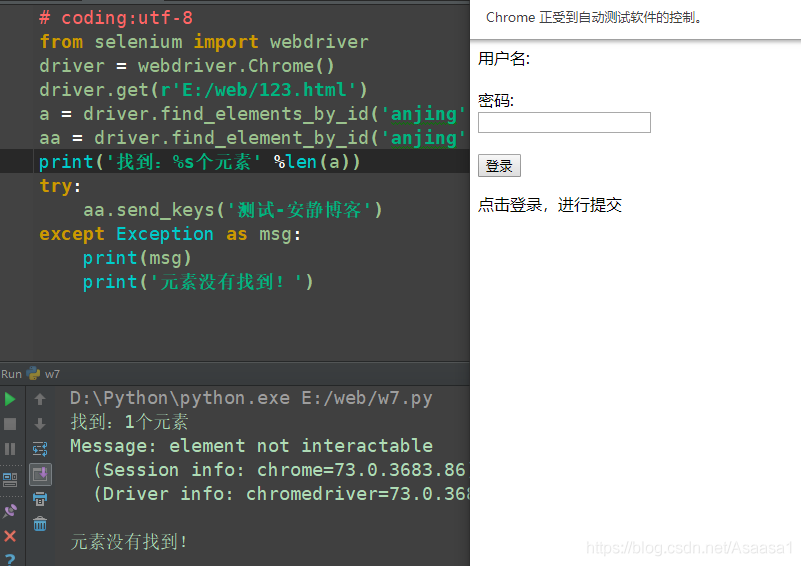This screenshot has height=566, width=801.
Task: Click the Run panel label
Action: coord(11,374)
